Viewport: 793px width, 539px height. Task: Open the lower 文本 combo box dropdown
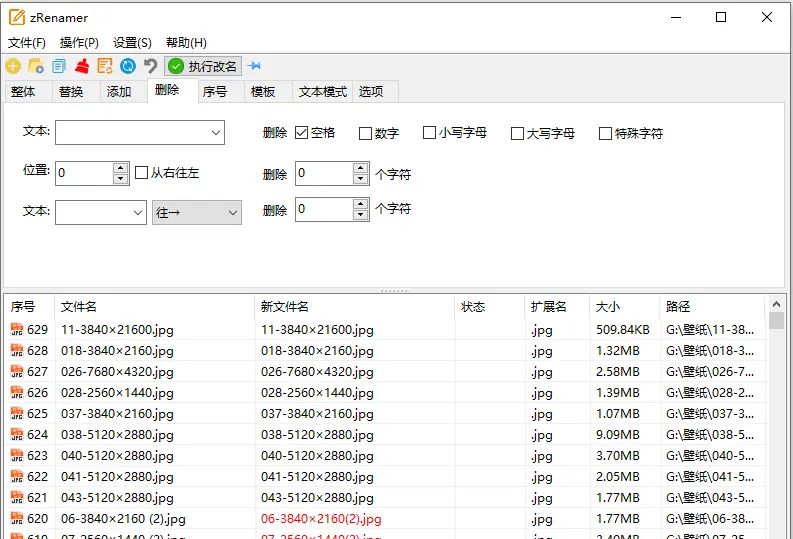pos(138,212)
